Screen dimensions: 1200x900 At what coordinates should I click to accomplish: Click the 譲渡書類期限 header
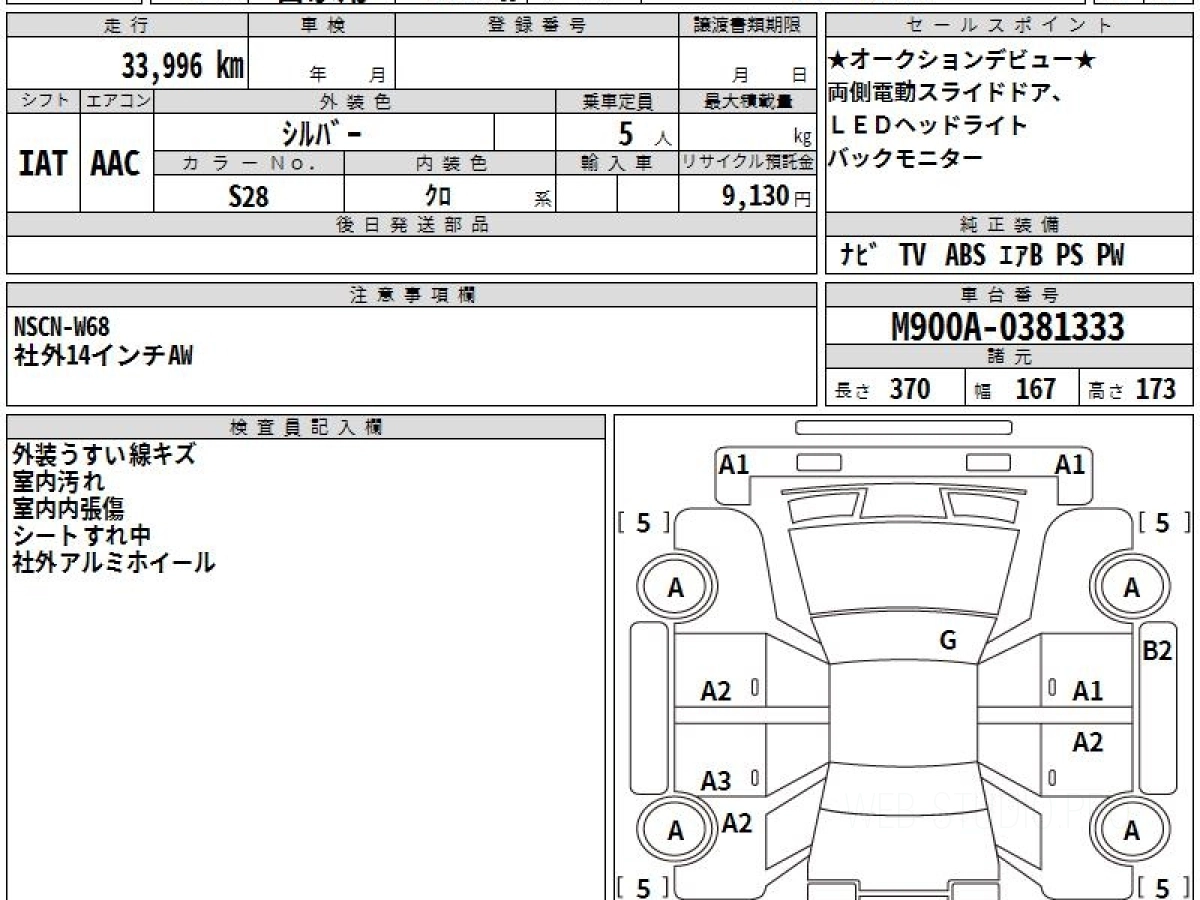[x=747, y=26]
